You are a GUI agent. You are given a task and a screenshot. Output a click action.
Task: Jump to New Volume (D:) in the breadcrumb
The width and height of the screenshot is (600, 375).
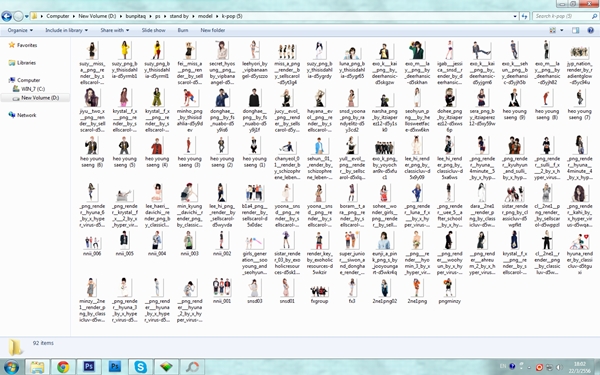97,16
